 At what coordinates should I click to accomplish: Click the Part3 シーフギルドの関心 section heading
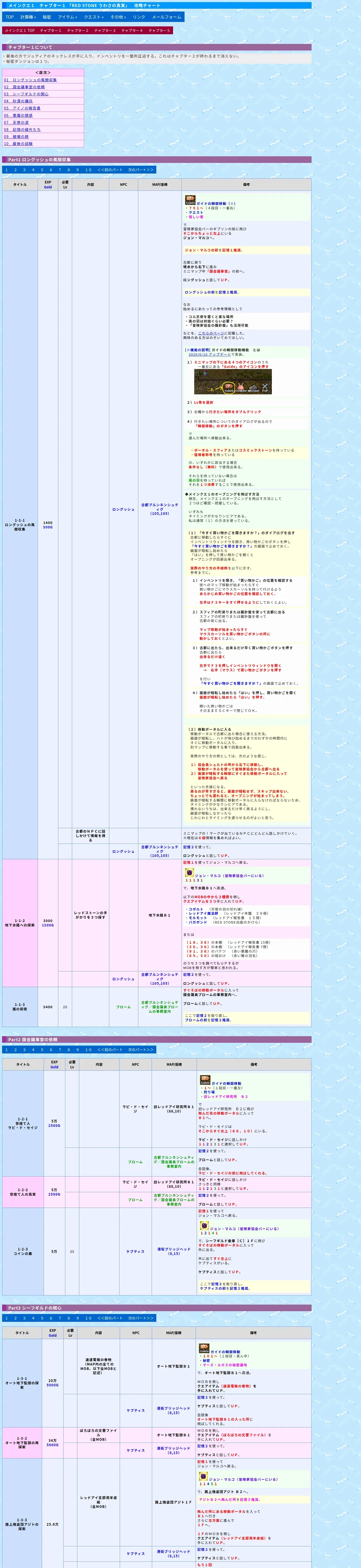click(x=157, y=1307)
